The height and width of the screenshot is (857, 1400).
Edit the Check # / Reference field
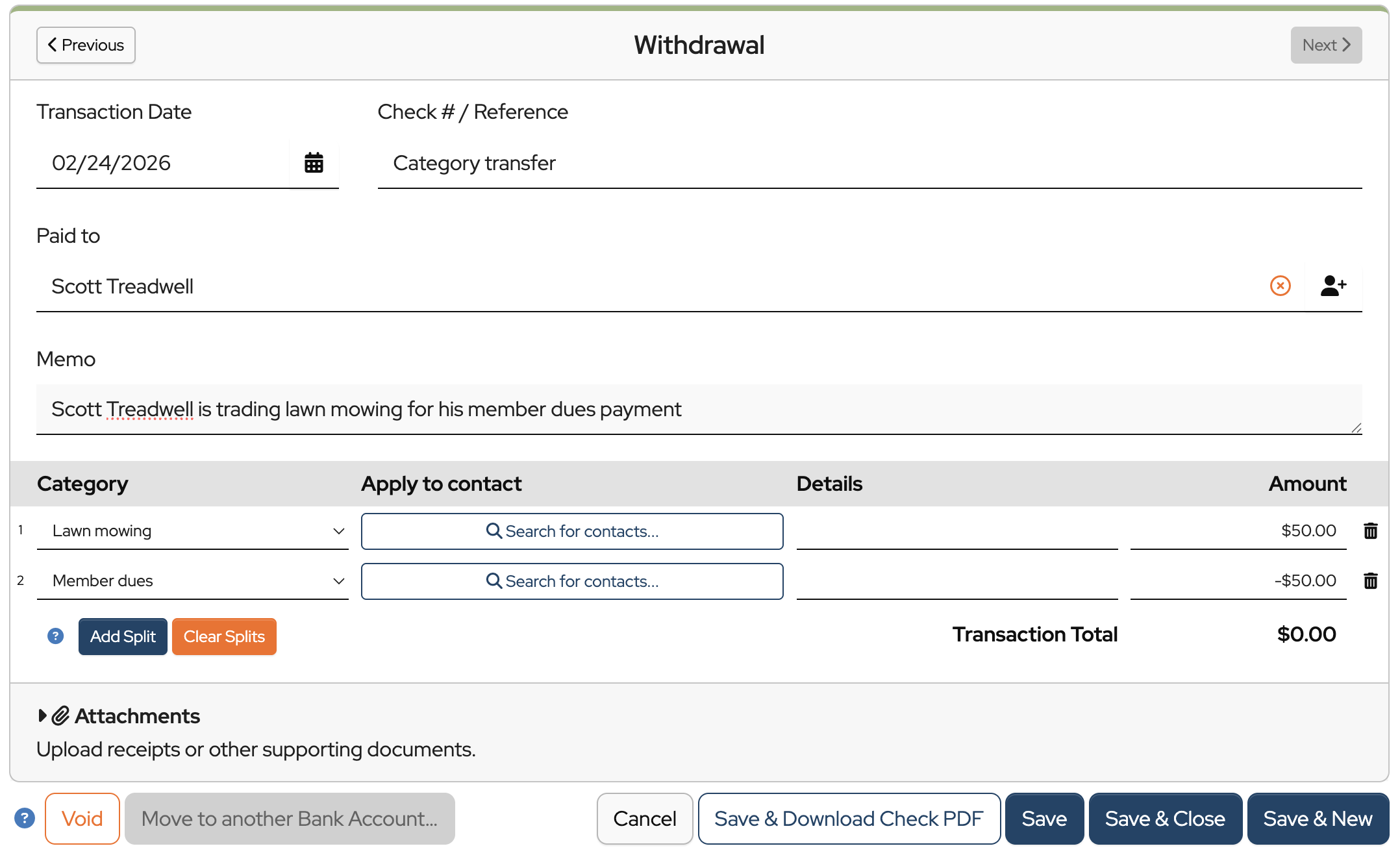[869, 163]
